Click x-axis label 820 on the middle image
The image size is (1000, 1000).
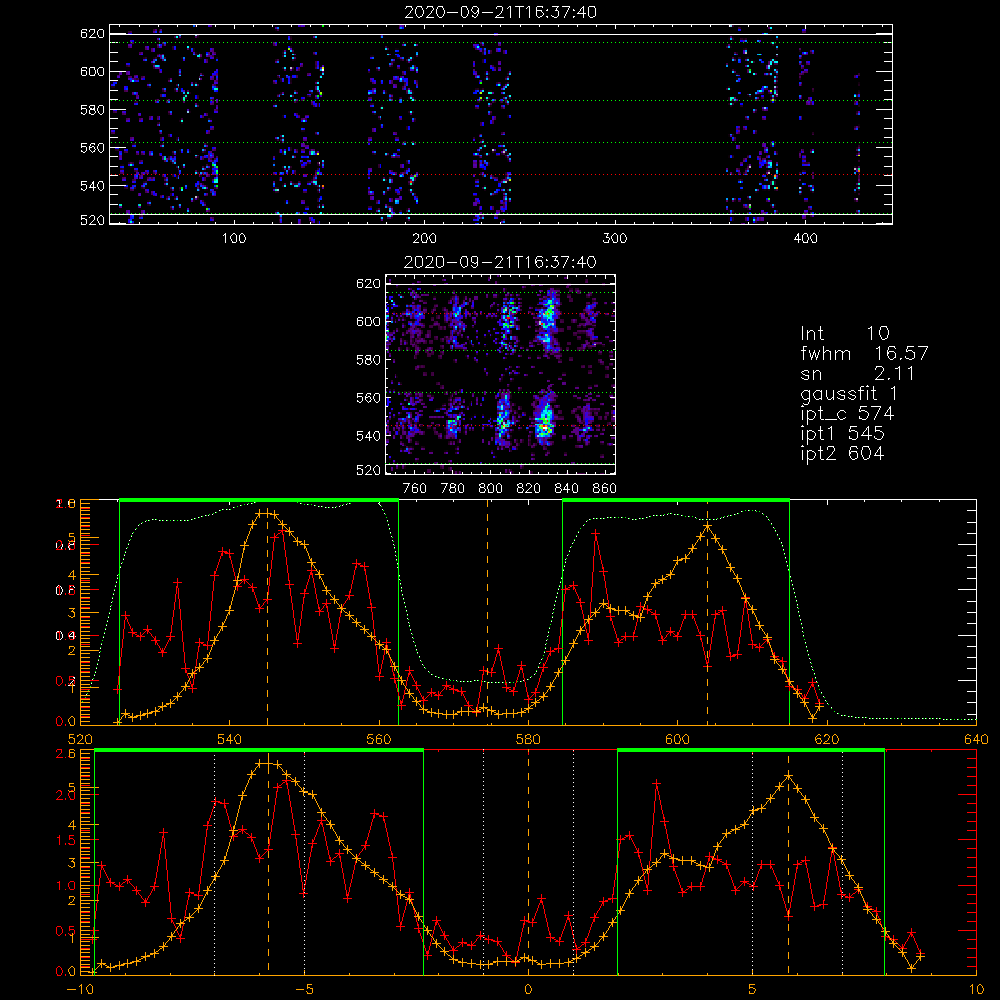(529, 489)
